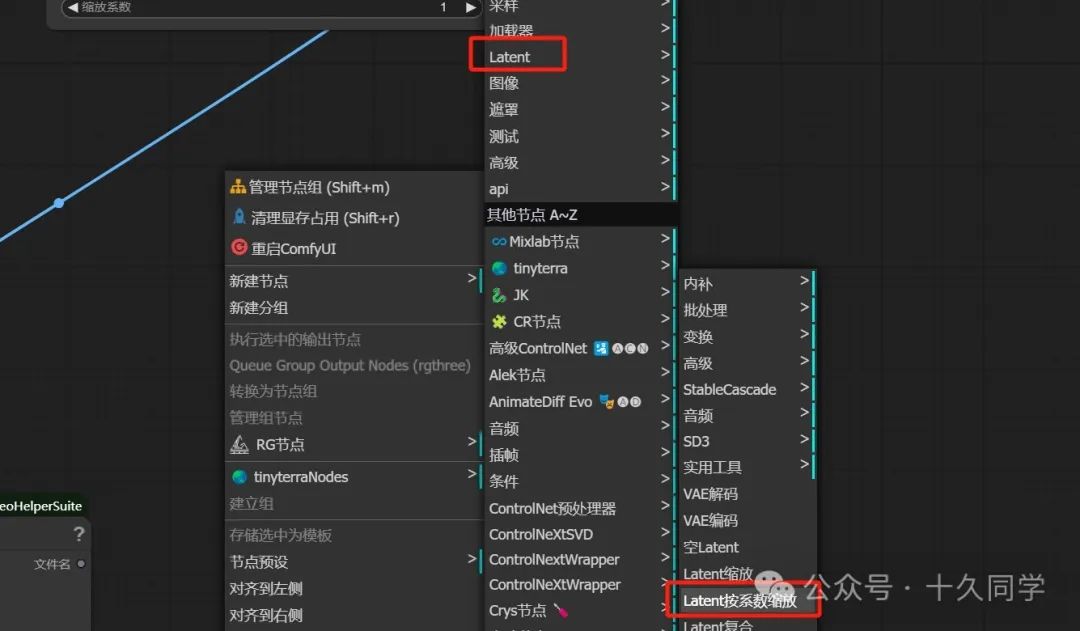Select 对齐到左侧 menu entry
The width and height of the screenshot is (1080, 631).
pyautogui.click(x=353, y=588)
